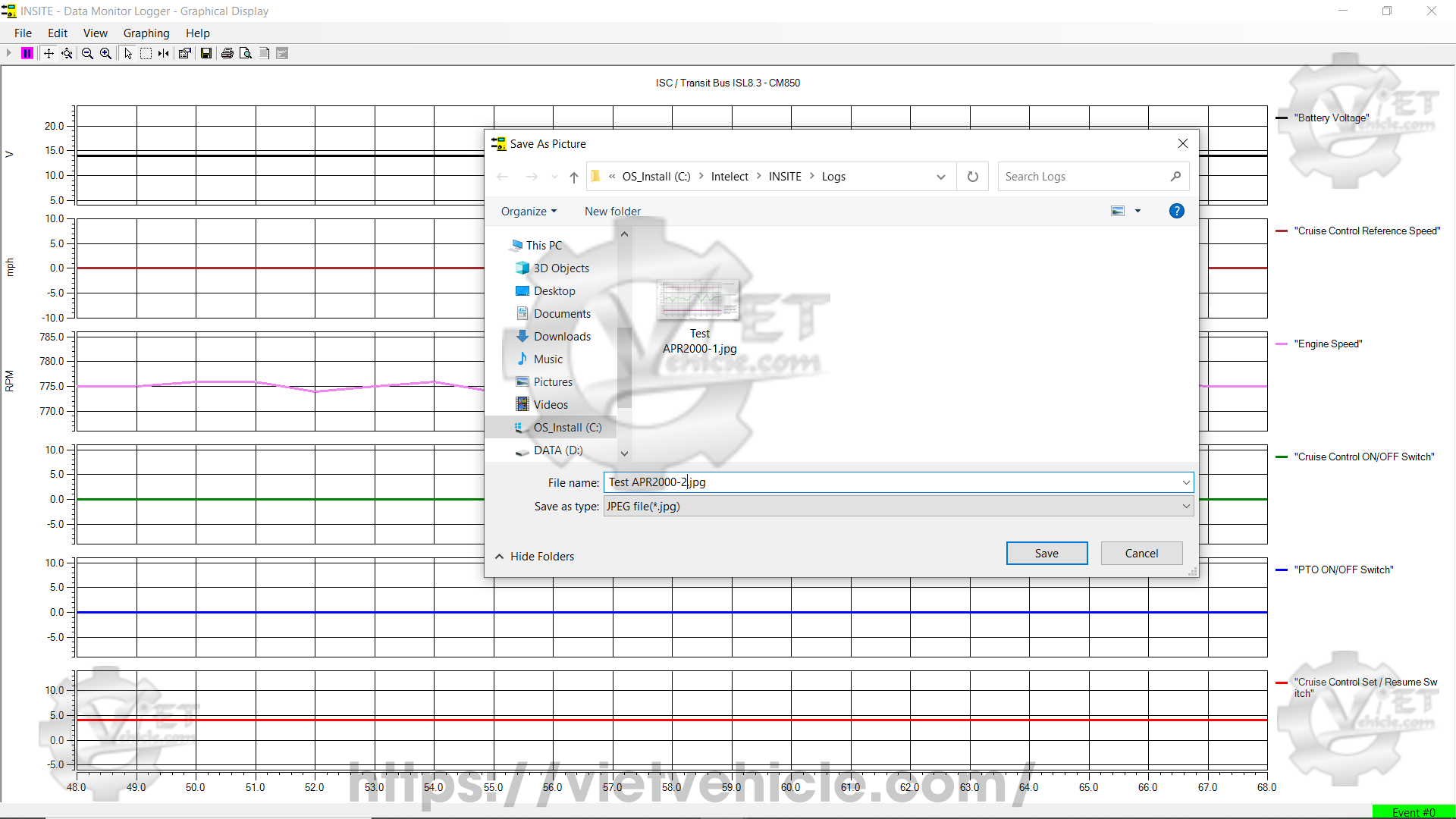Screen dimensions: 1456x819
Task: Expand the File name history dropdown
Action: coord(1185,482)
